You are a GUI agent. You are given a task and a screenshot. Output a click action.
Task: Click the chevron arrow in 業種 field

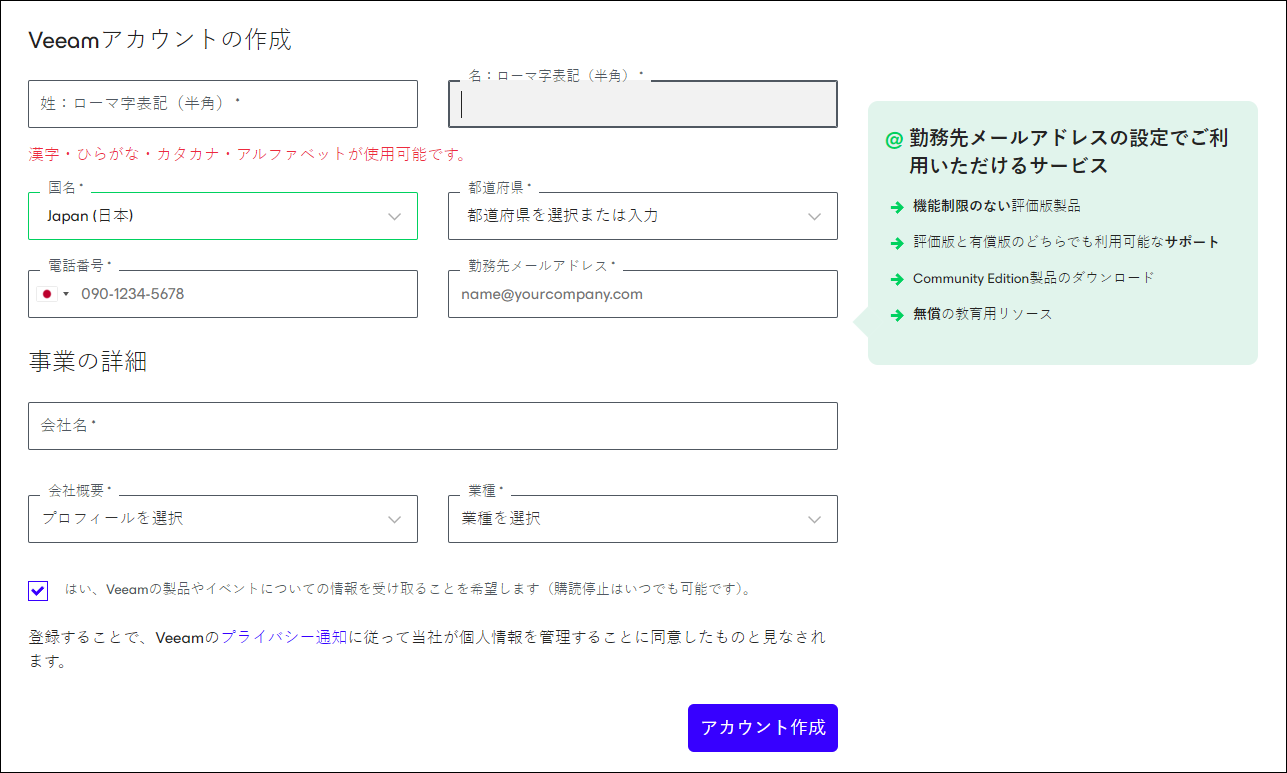(x=815, y=520)
